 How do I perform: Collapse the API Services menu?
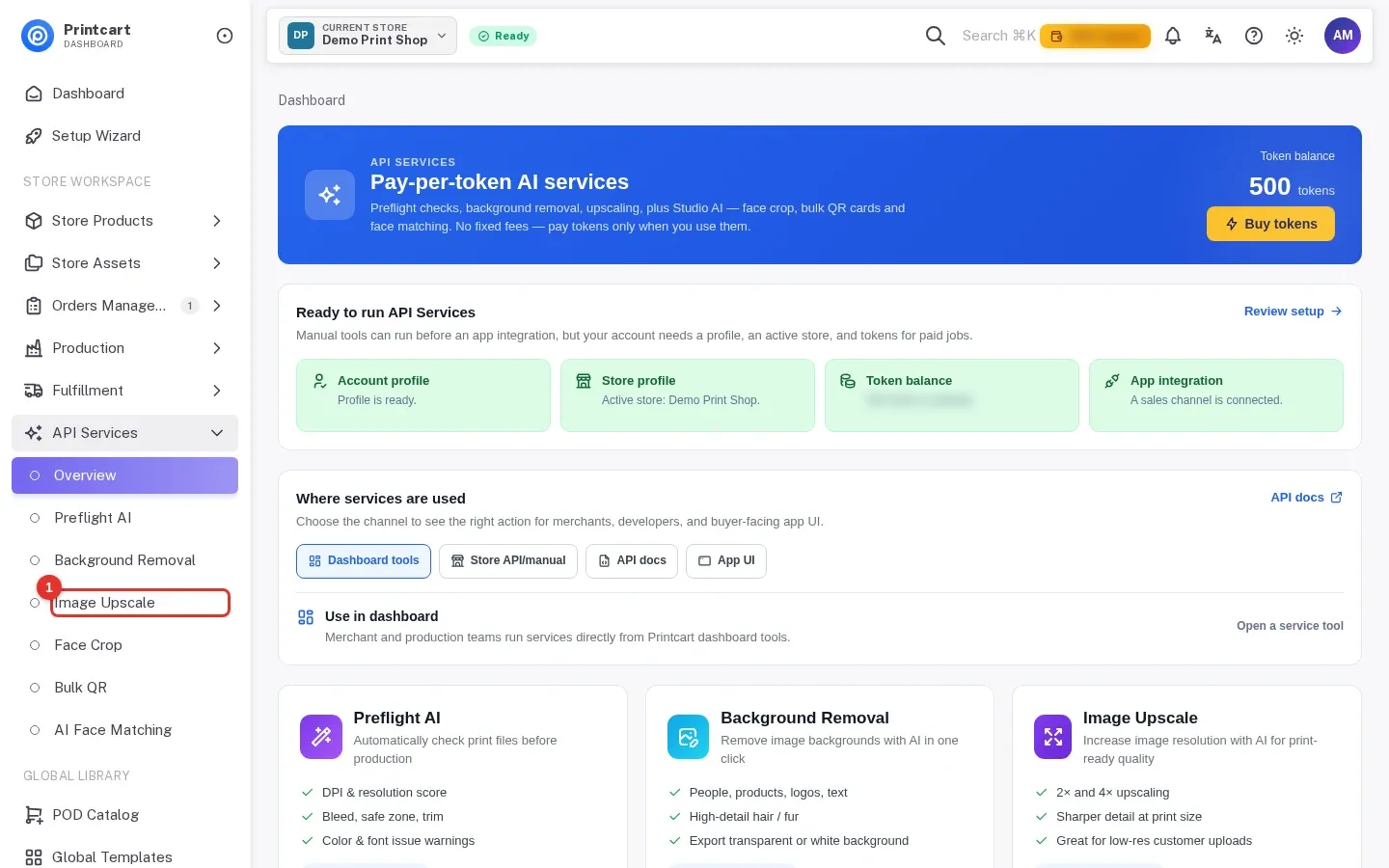[124, 433]
